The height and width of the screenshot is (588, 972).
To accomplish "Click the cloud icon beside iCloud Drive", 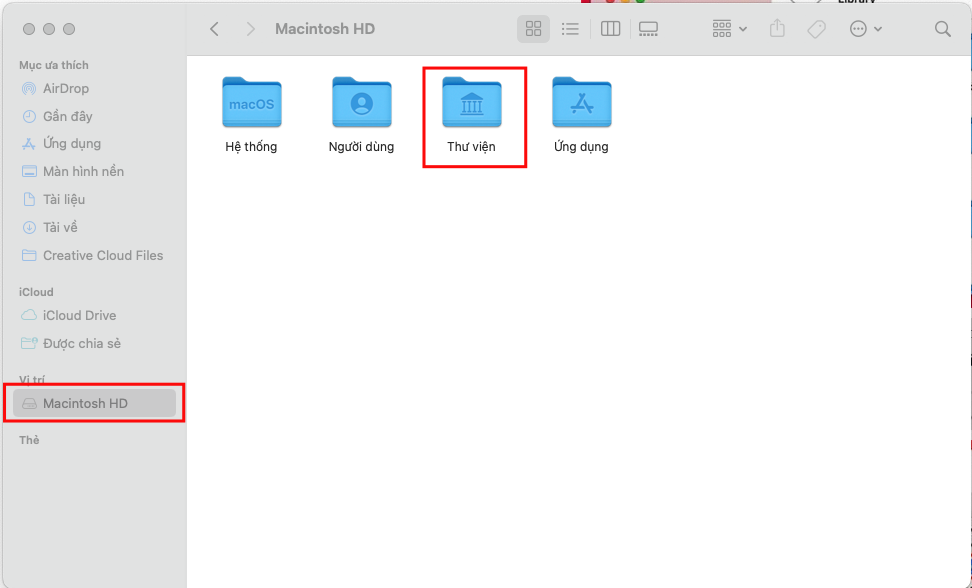I will pos(29,315).
